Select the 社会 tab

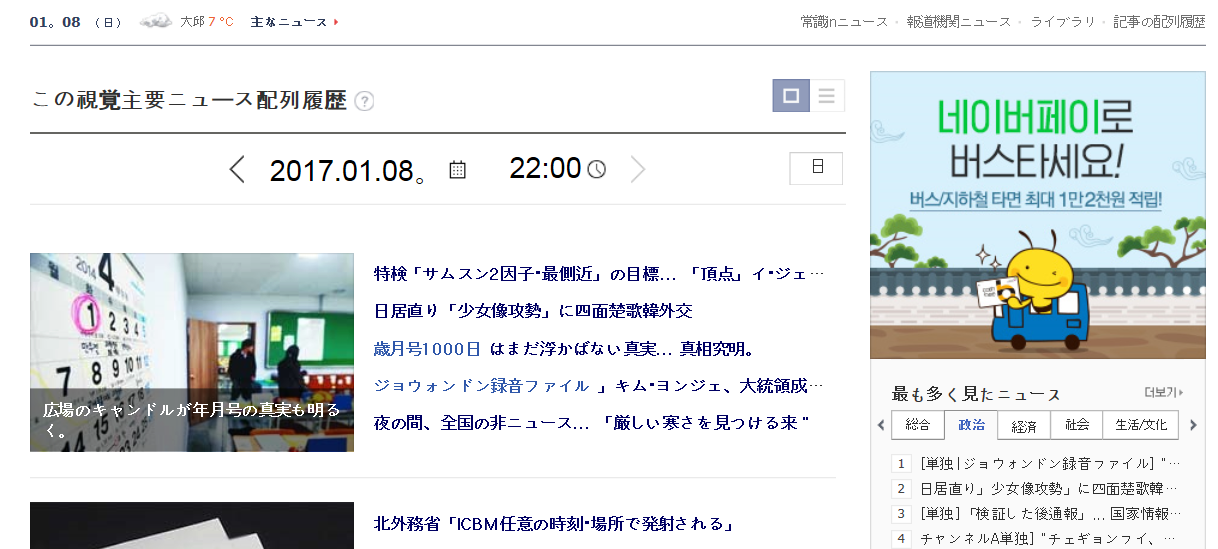click(x=1076, y=425)
